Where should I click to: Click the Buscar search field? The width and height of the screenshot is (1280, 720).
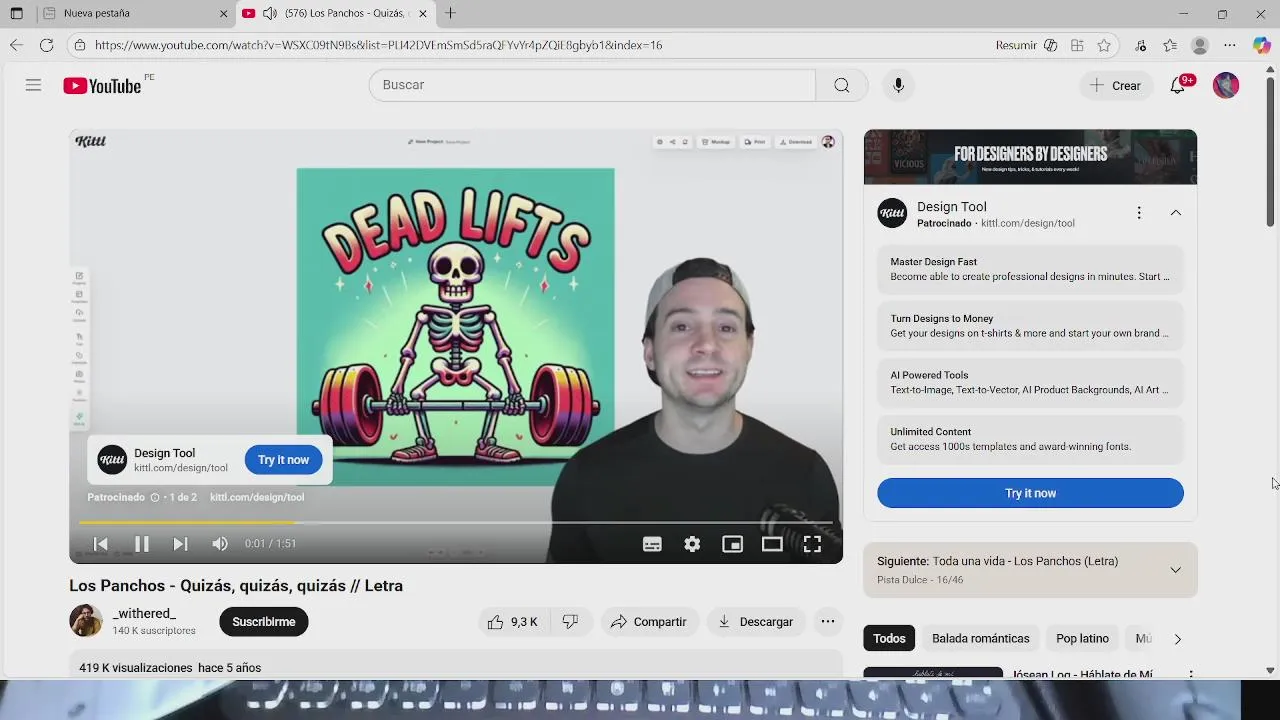(592, 85)
